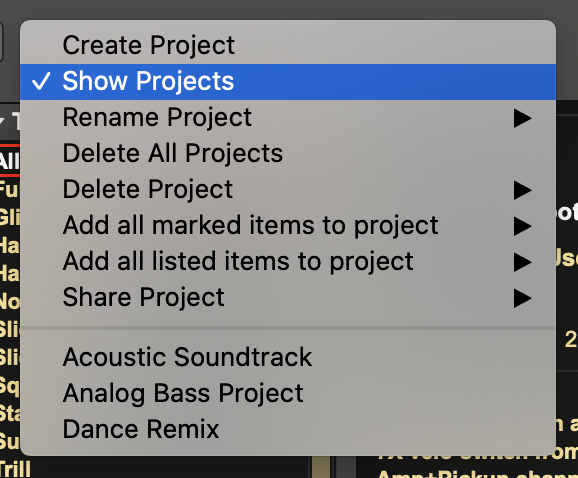
Task: Select the Trill item in the list
Action: point(15,469)
